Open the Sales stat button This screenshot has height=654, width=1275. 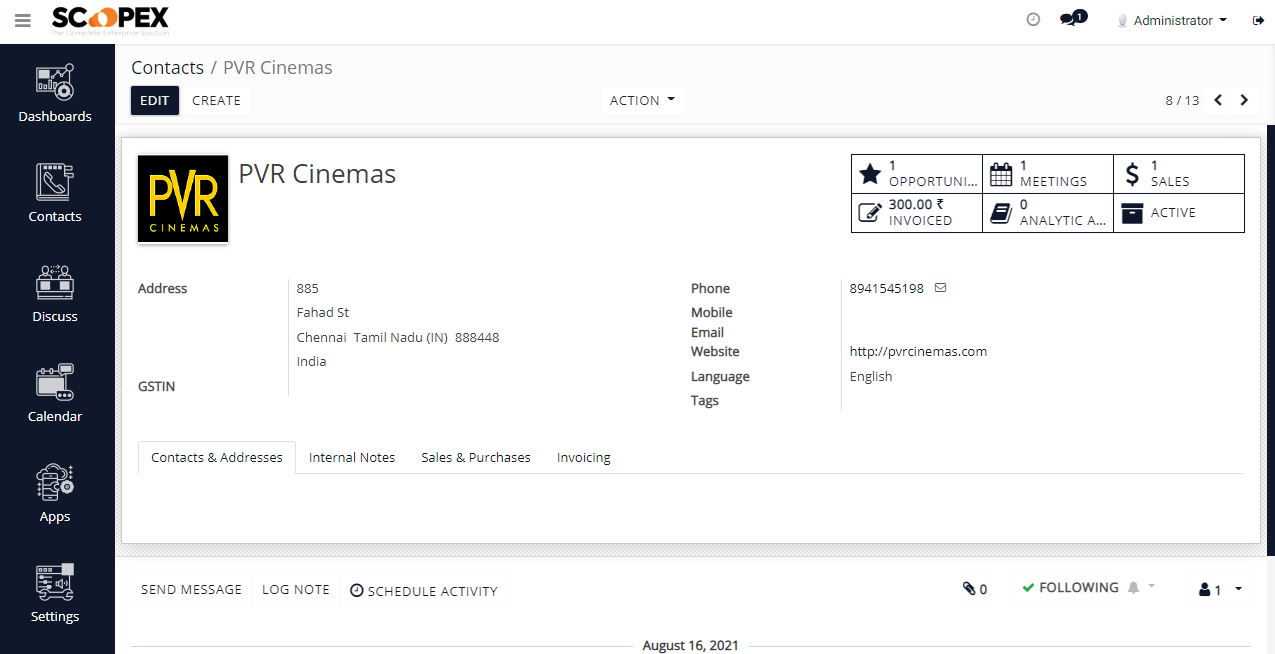tap(1179, 174)
